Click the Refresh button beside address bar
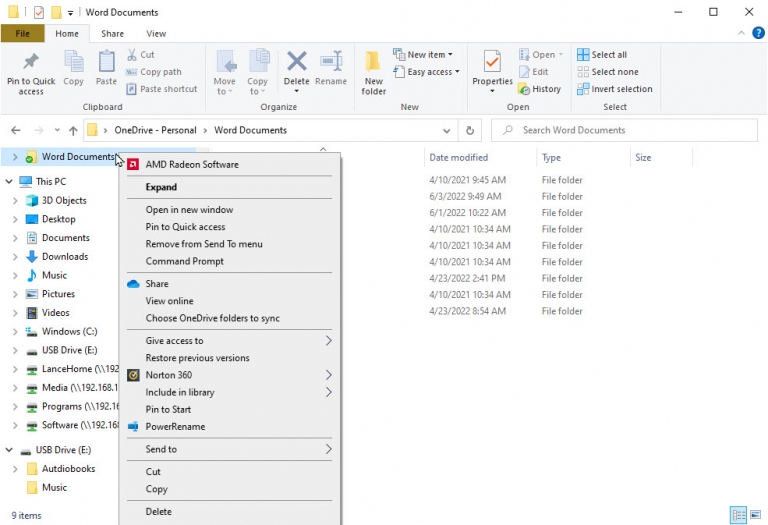The image size is (768, 525). click(x=470, y=130)
